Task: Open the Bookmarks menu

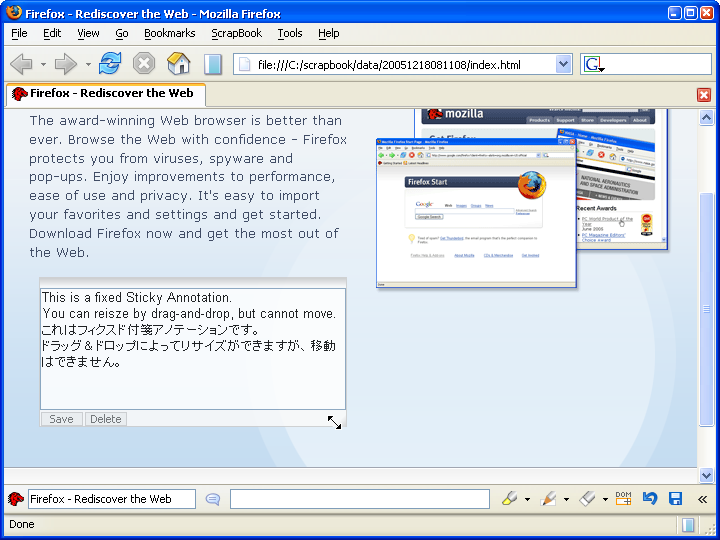Action: point(169,33)
